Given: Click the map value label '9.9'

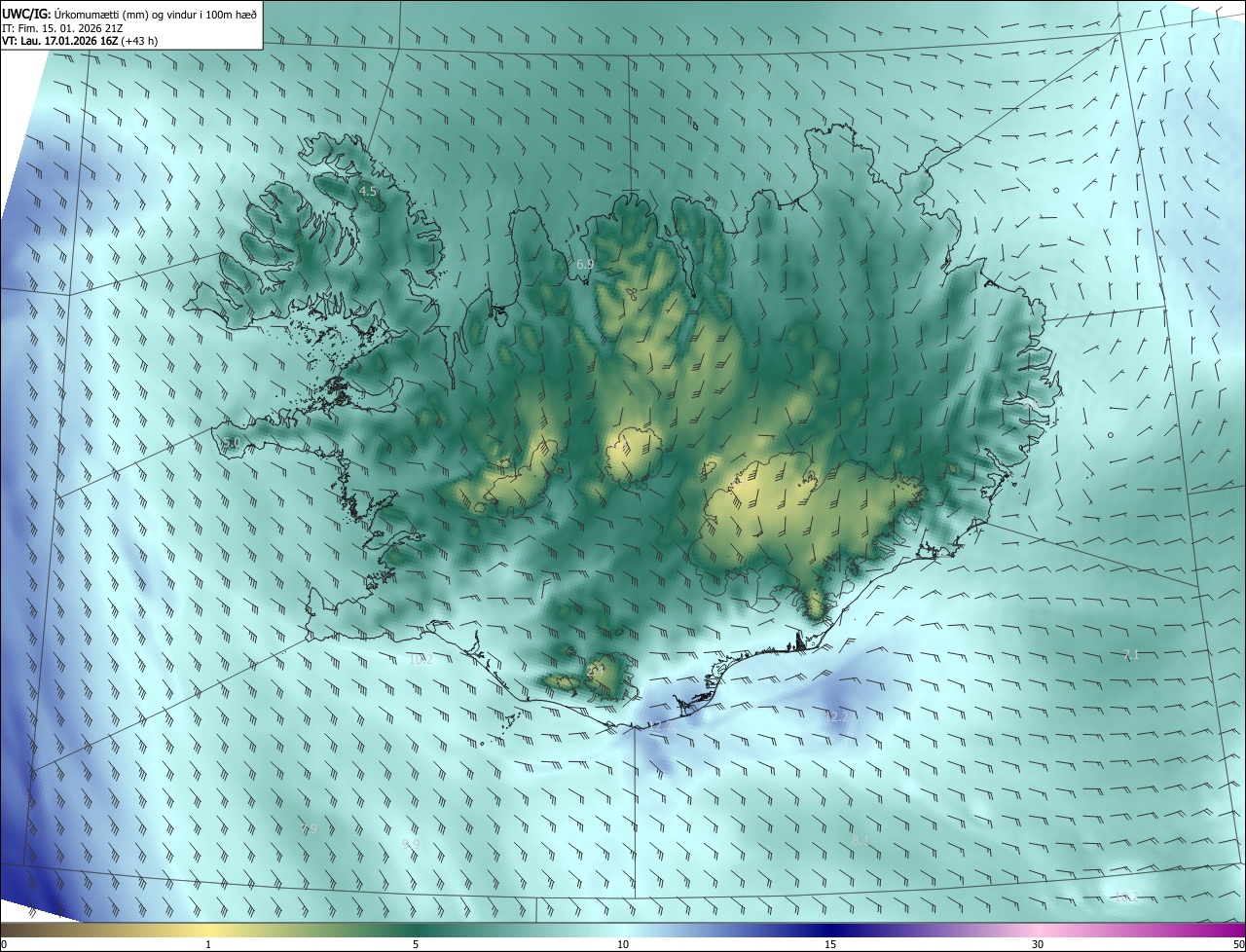Looking at the screenshot, I should (x=411, y=844).
